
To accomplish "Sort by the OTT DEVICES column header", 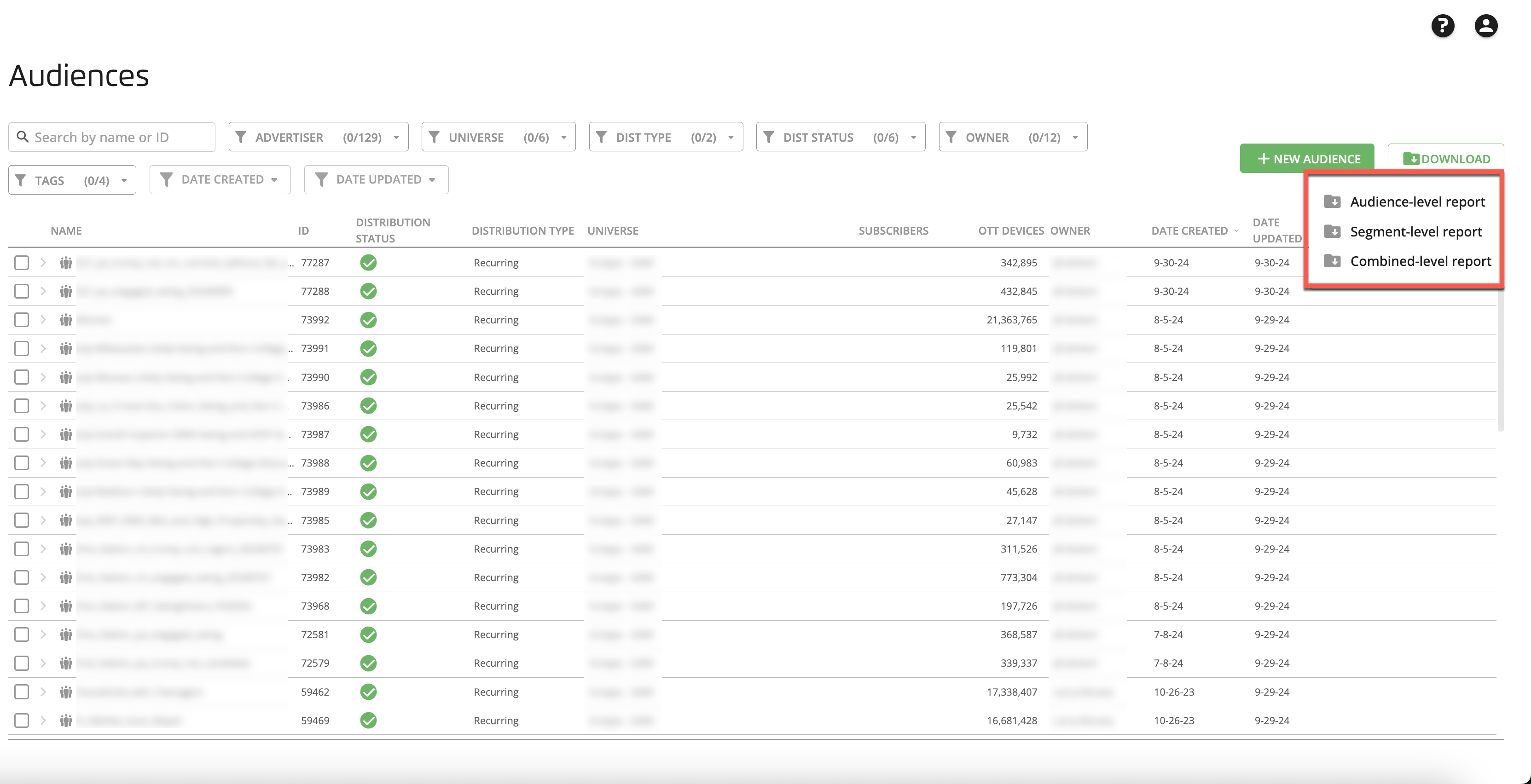I will pyautogui.click(x=1010, y=231).
